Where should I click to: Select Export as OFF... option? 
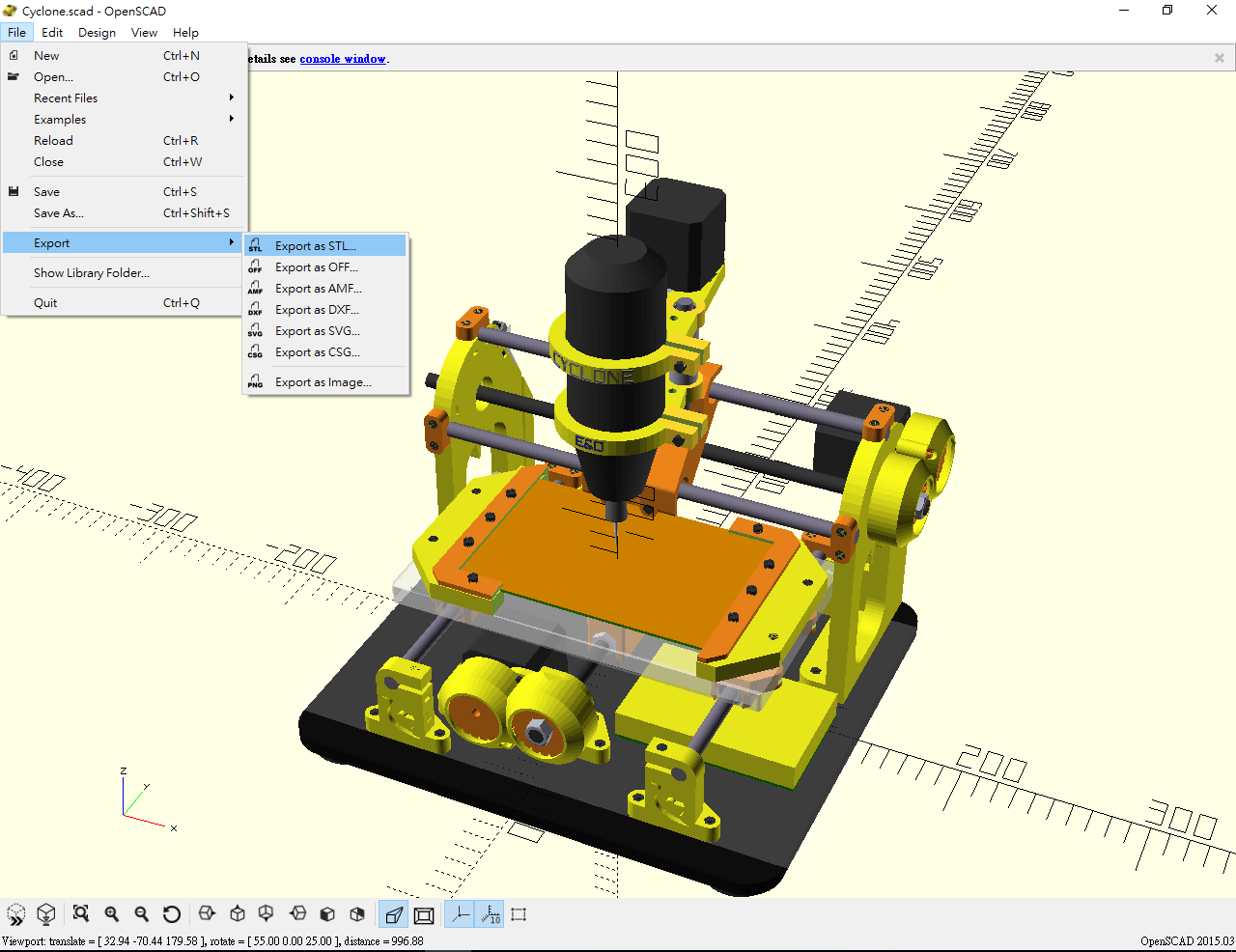[x=325, y=266]
